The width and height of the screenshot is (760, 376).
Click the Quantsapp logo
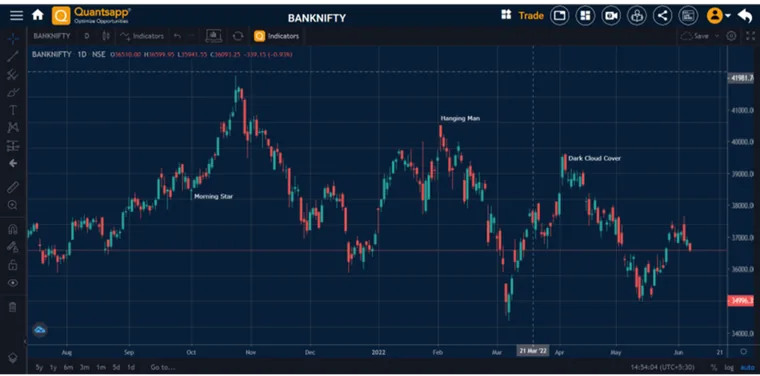[92, 16]
